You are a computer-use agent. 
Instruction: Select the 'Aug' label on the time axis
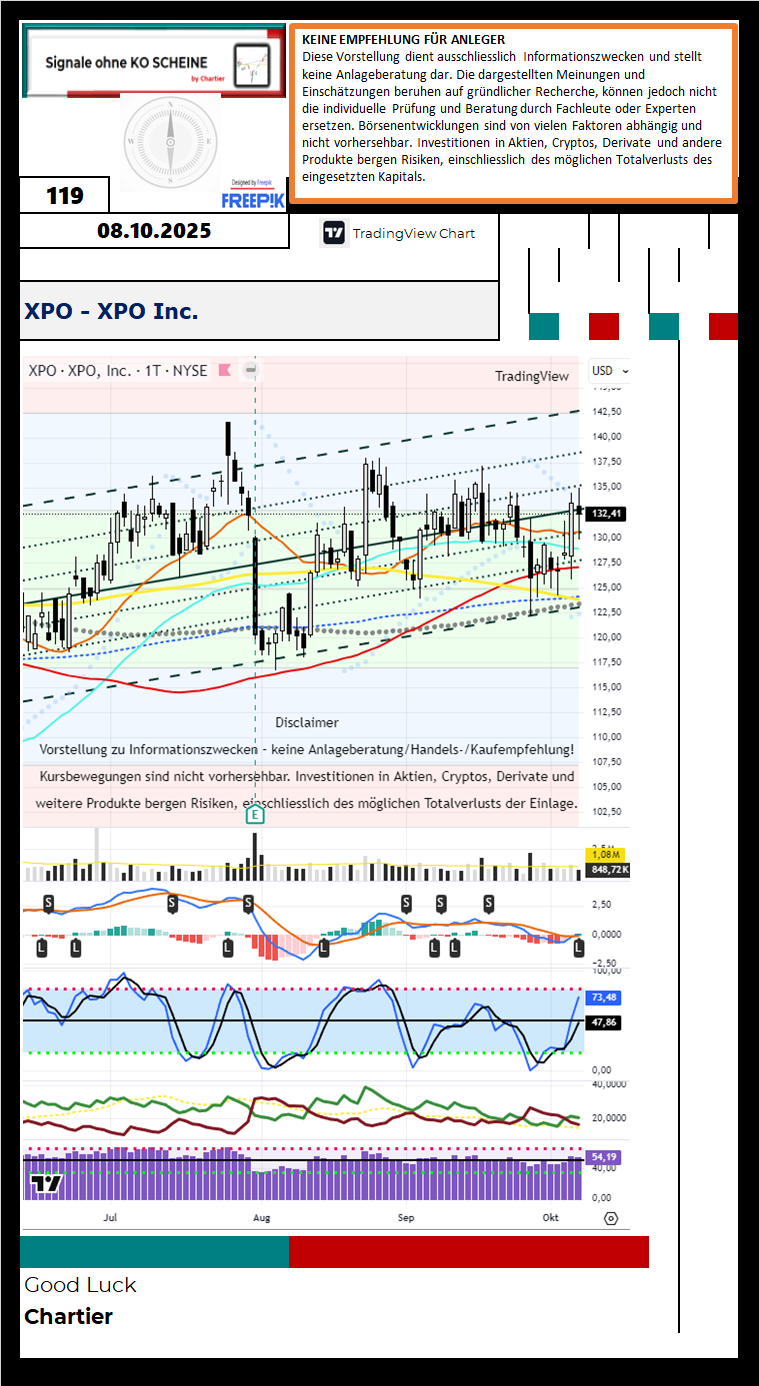click(x=261, y=1218)
